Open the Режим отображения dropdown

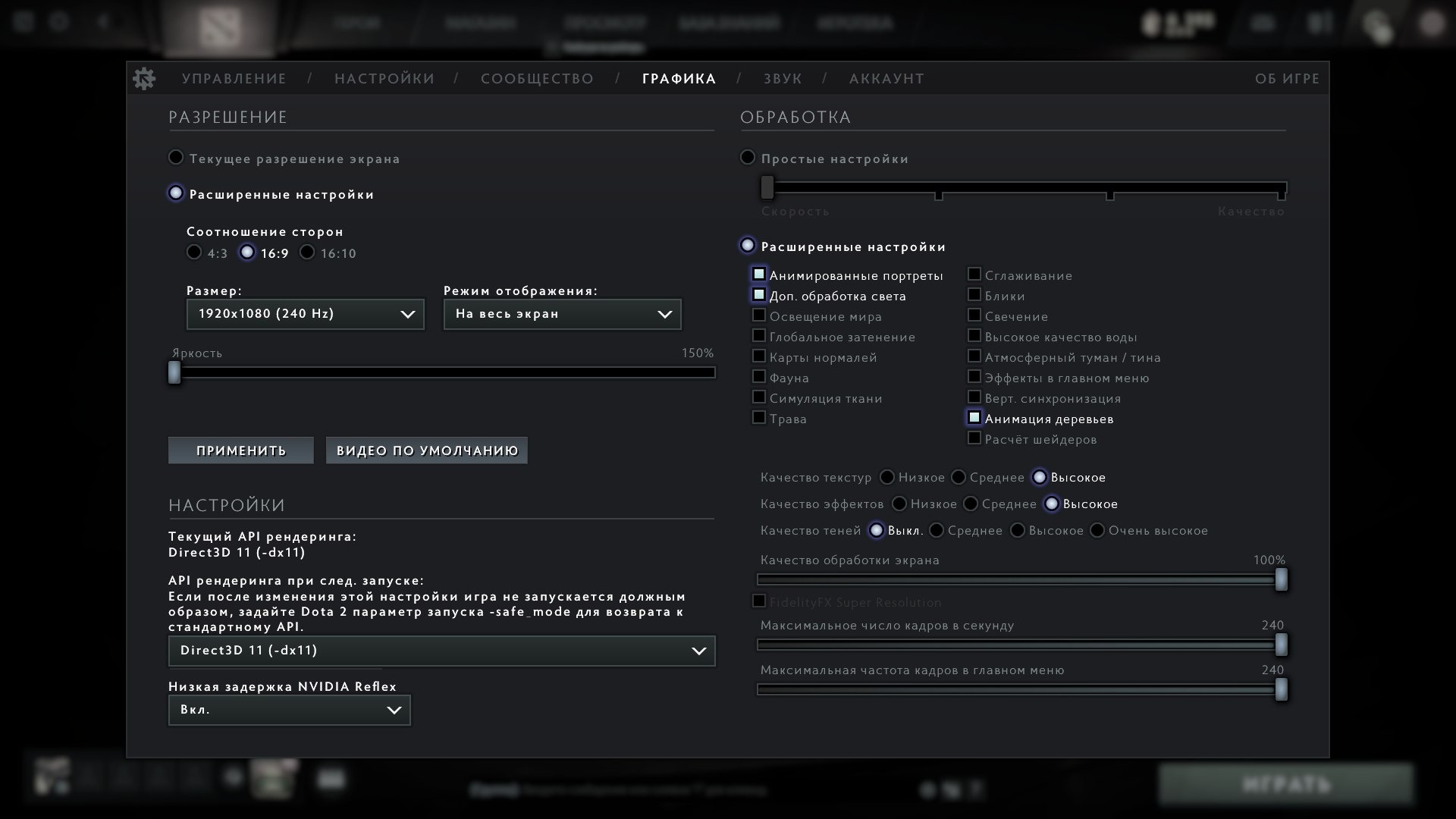click(562, 314)
